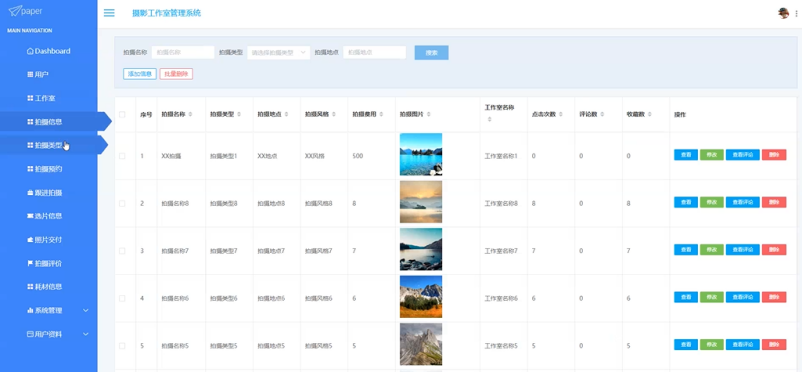The width and height of the screenshot is (803, 372).
Task: Click 查看 button in row 5
Action: (686, 344)
